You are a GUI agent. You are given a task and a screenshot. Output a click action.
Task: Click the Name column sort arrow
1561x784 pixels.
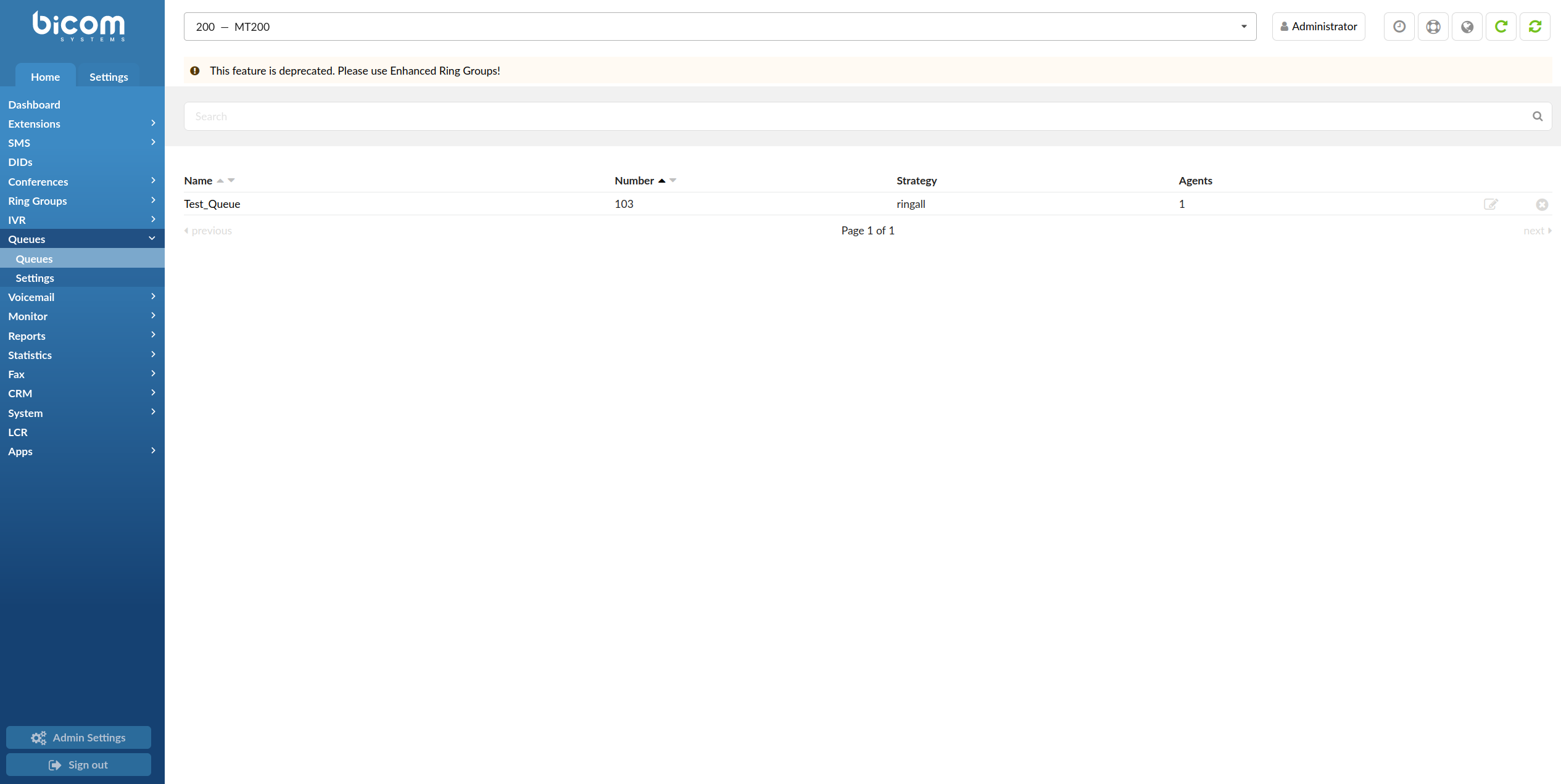tap(220, 180)
